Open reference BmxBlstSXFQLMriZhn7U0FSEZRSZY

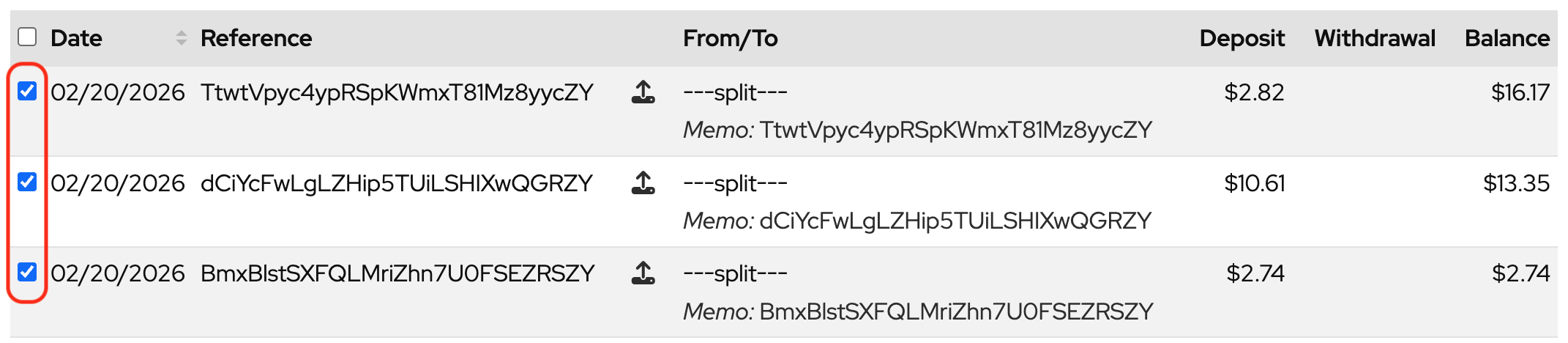coord(397,273)
